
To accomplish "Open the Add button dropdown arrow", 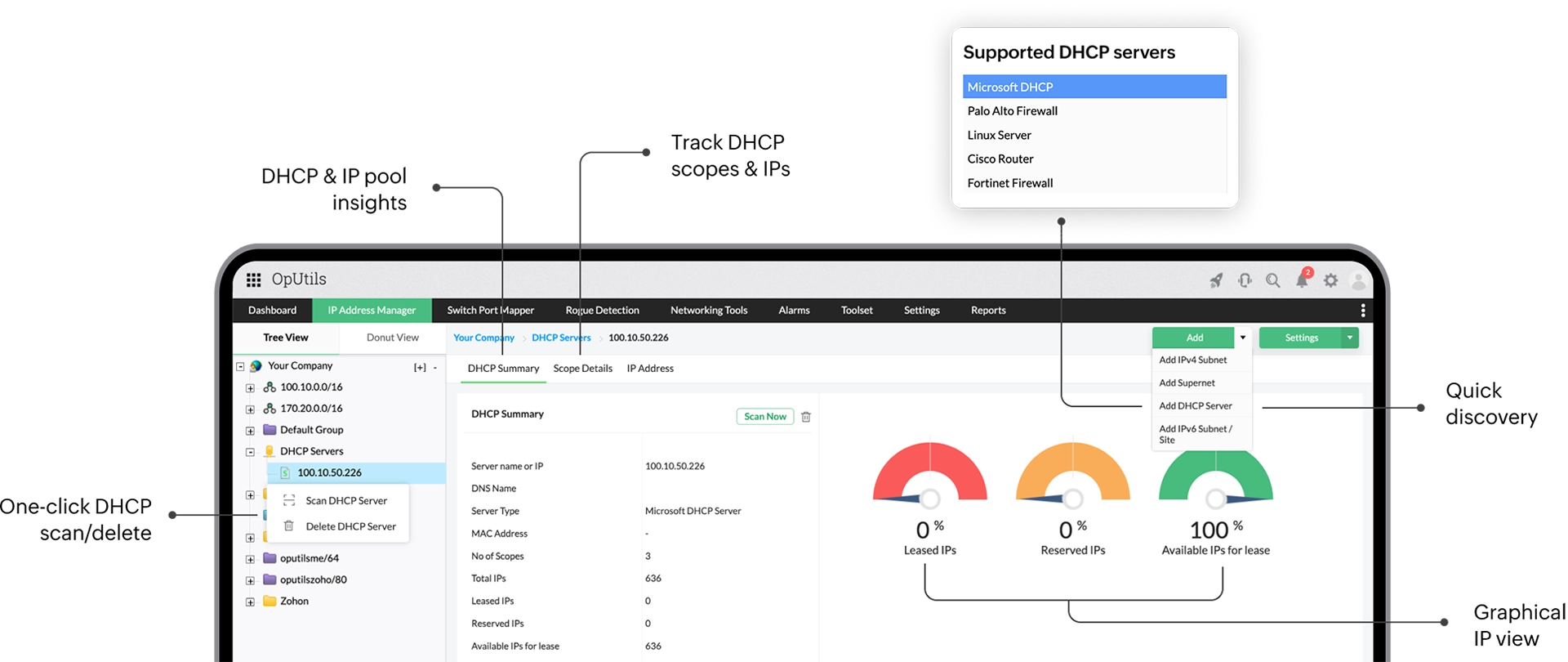I will pos(1243,338).
